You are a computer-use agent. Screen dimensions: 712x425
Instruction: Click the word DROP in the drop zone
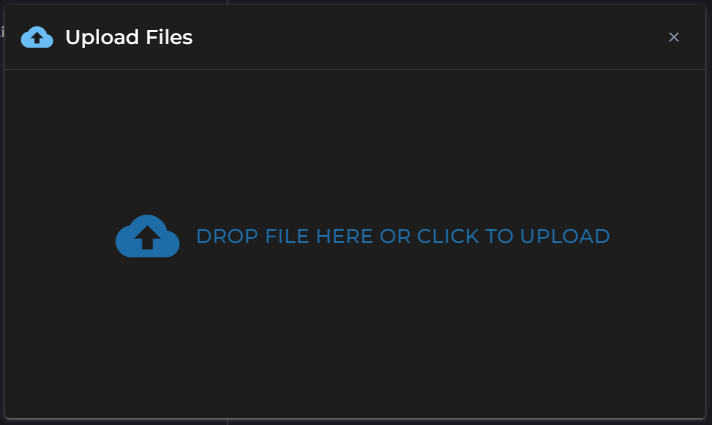227,236
